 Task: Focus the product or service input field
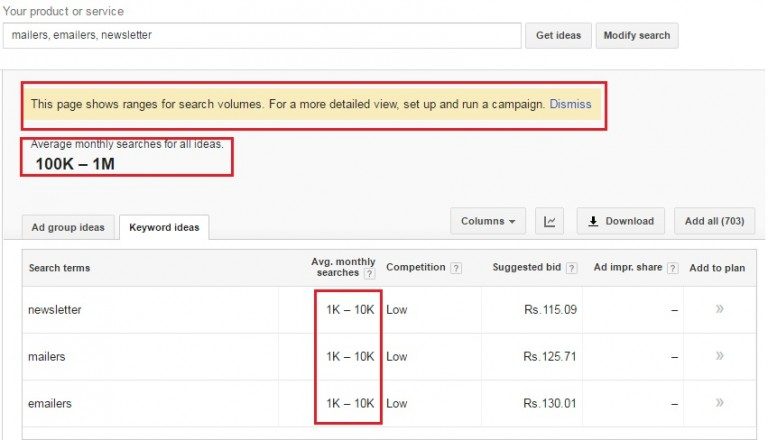[262, 35]
